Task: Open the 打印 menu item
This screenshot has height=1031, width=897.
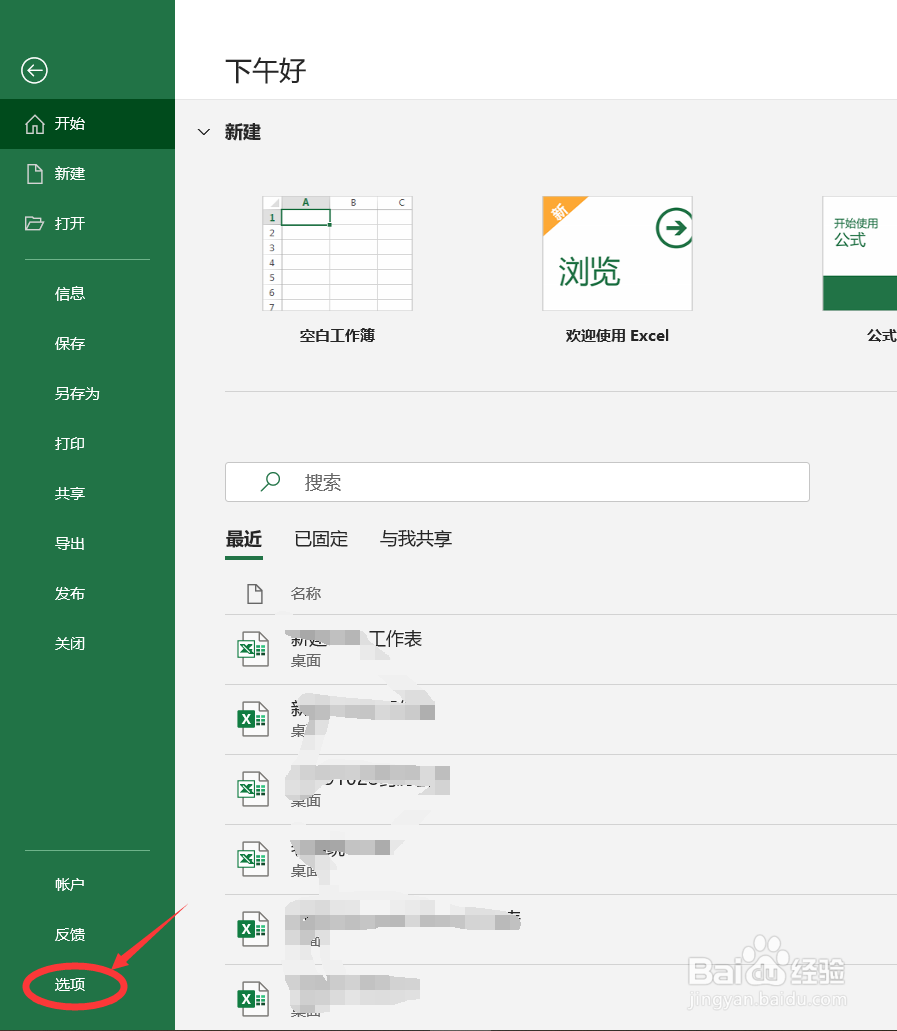Action: (x=70, y=443)
